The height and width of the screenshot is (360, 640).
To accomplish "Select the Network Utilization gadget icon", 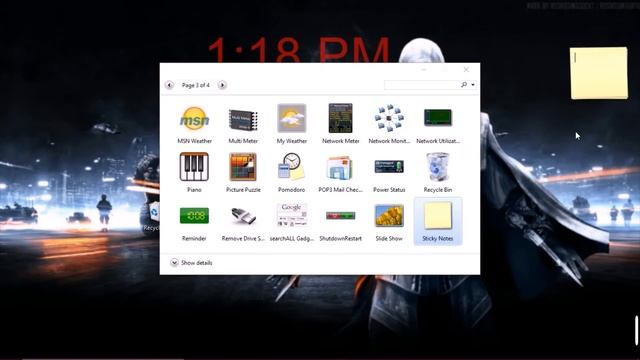I will [x=438, y=118].
